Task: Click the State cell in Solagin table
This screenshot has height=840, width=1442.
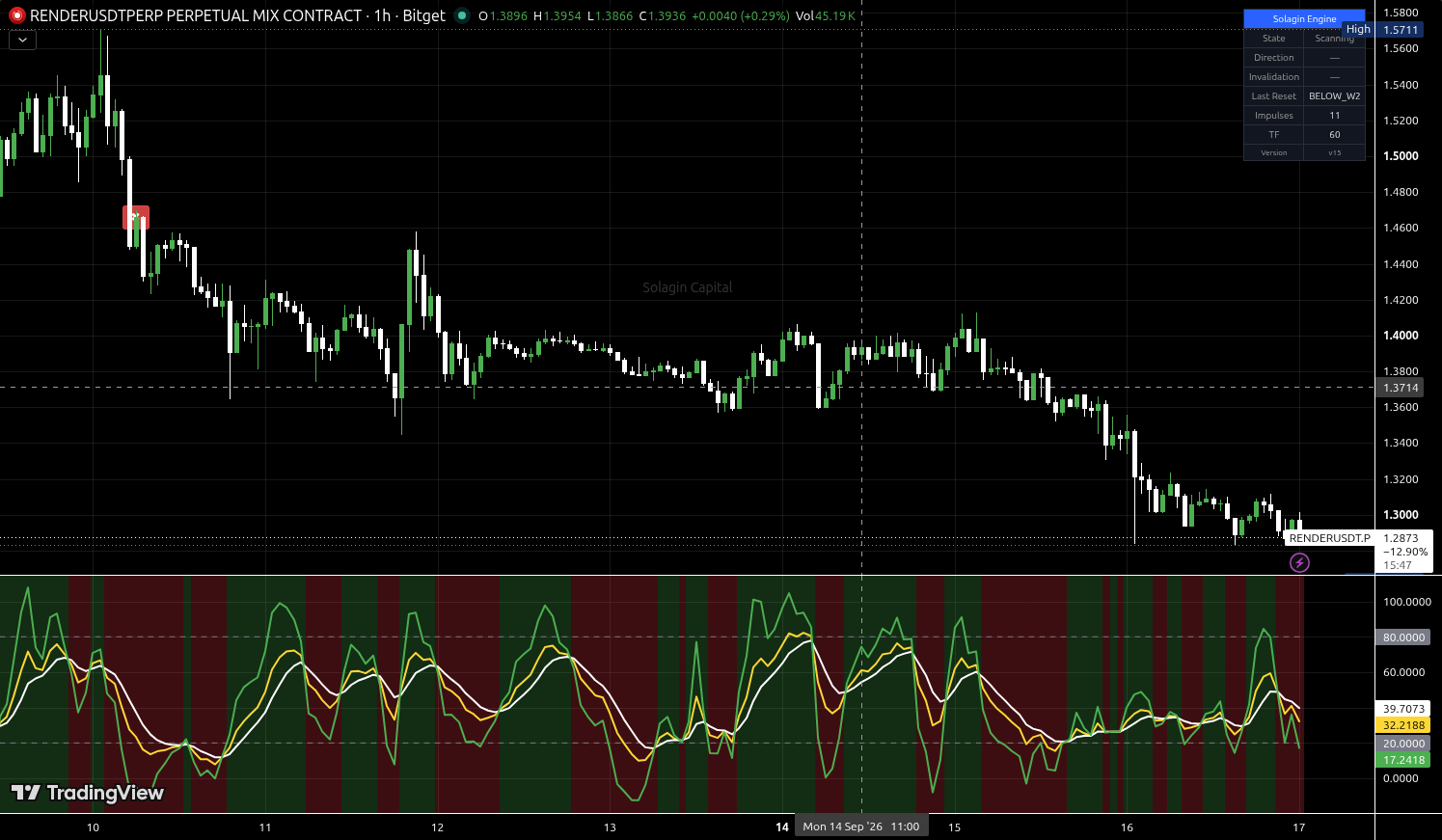Action: pos(1273,39)
